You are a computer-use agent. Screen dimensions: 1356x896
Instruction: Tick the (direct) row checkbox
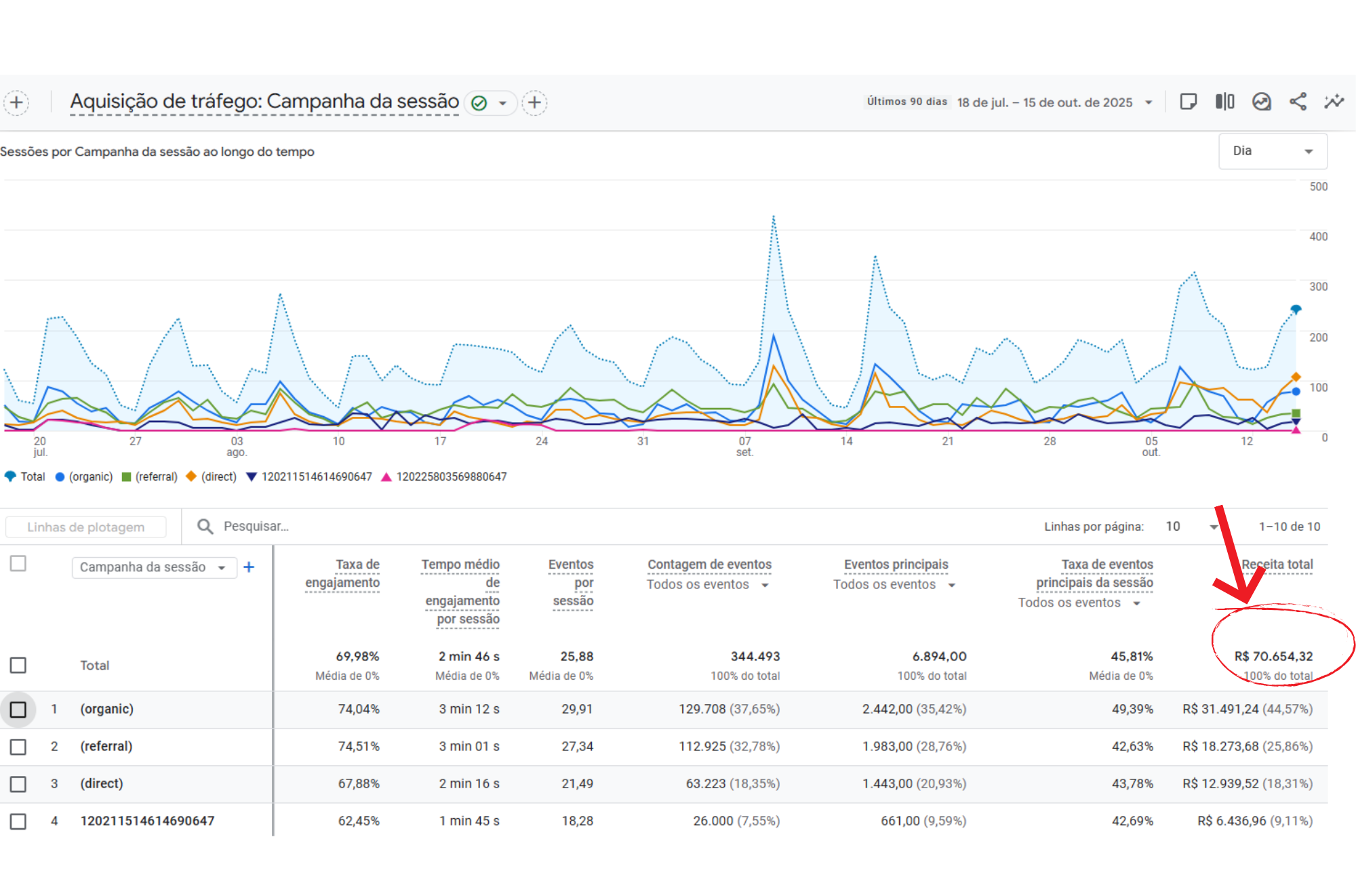pos(18,784)
